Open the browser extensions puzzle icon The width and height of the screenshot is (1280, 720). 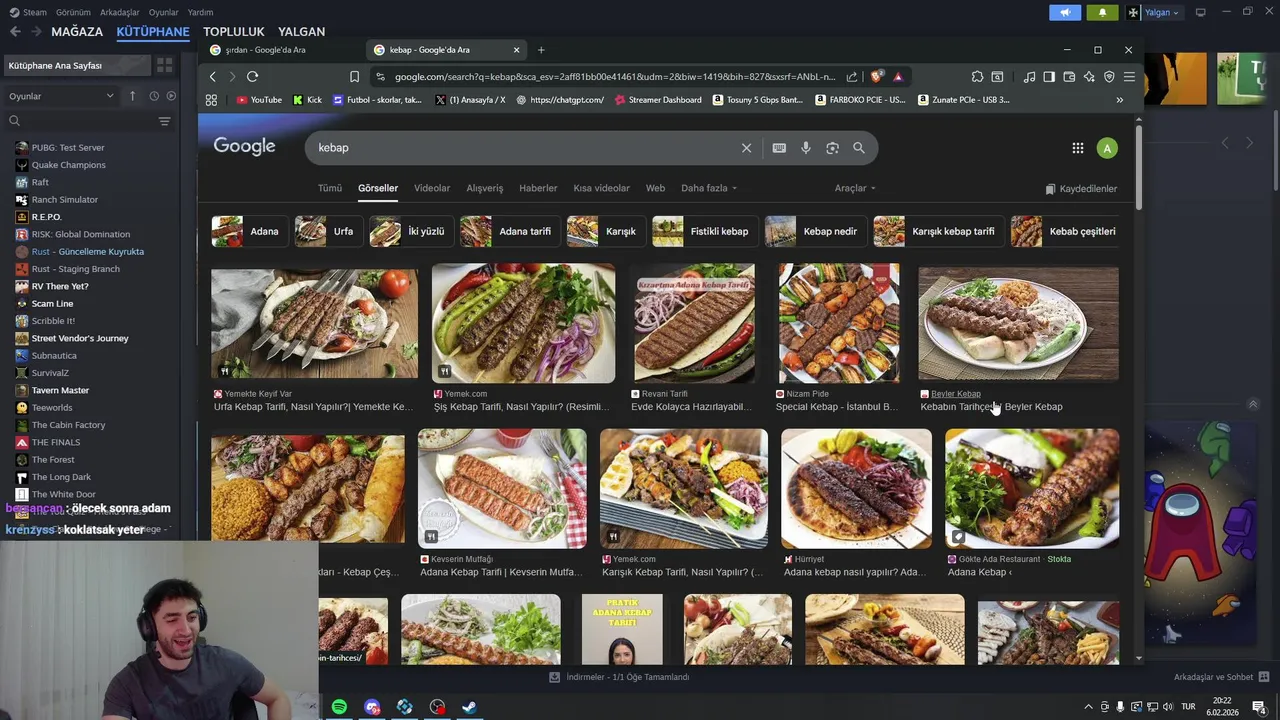[977, 76]
